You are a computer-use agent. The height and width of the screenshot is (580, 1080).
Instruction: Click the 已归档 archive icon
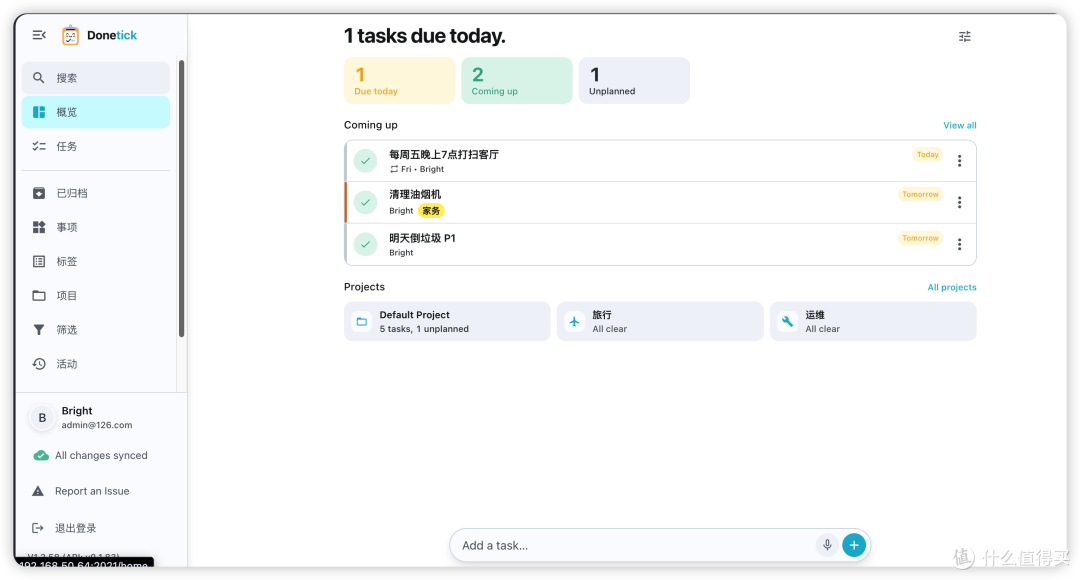click(39, 193)
